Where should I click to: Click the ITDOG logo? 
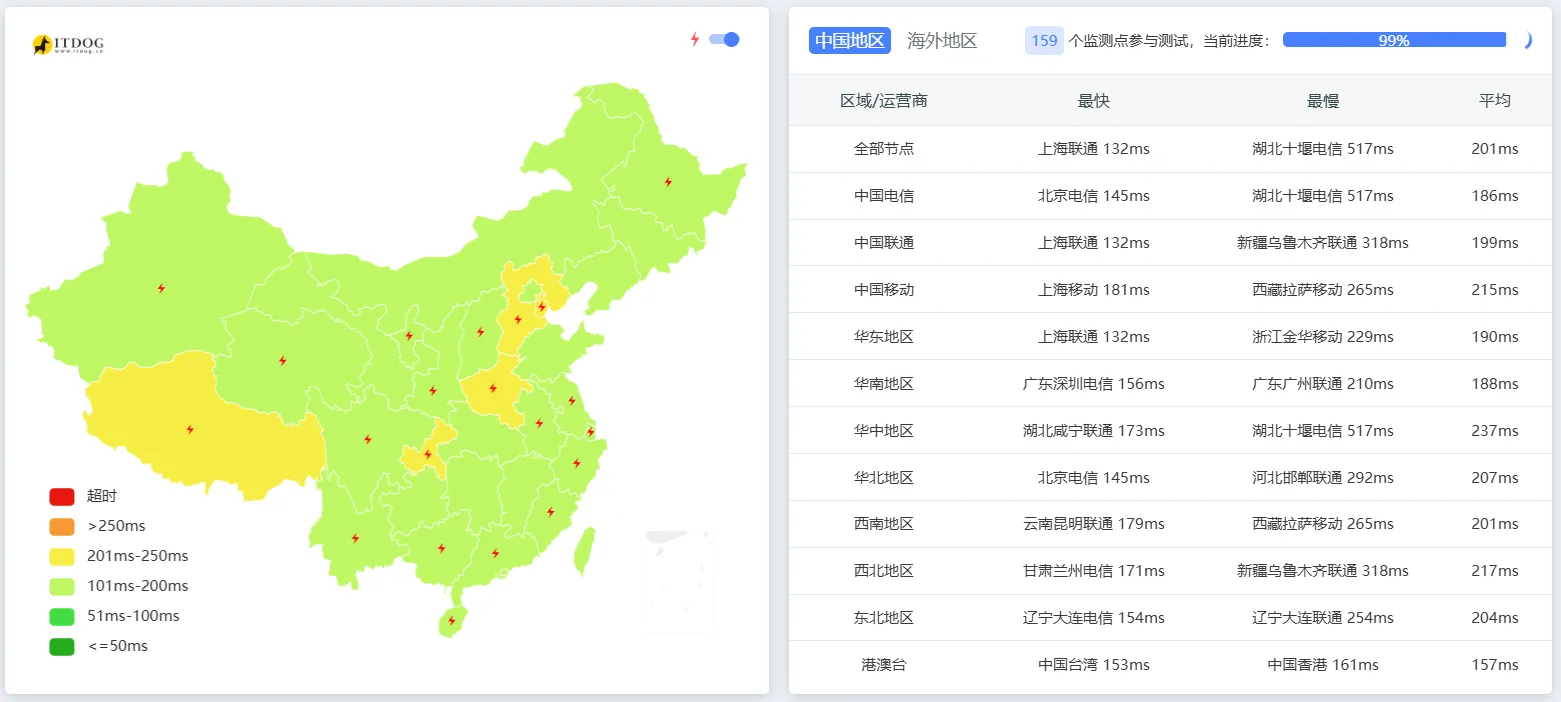67,42
